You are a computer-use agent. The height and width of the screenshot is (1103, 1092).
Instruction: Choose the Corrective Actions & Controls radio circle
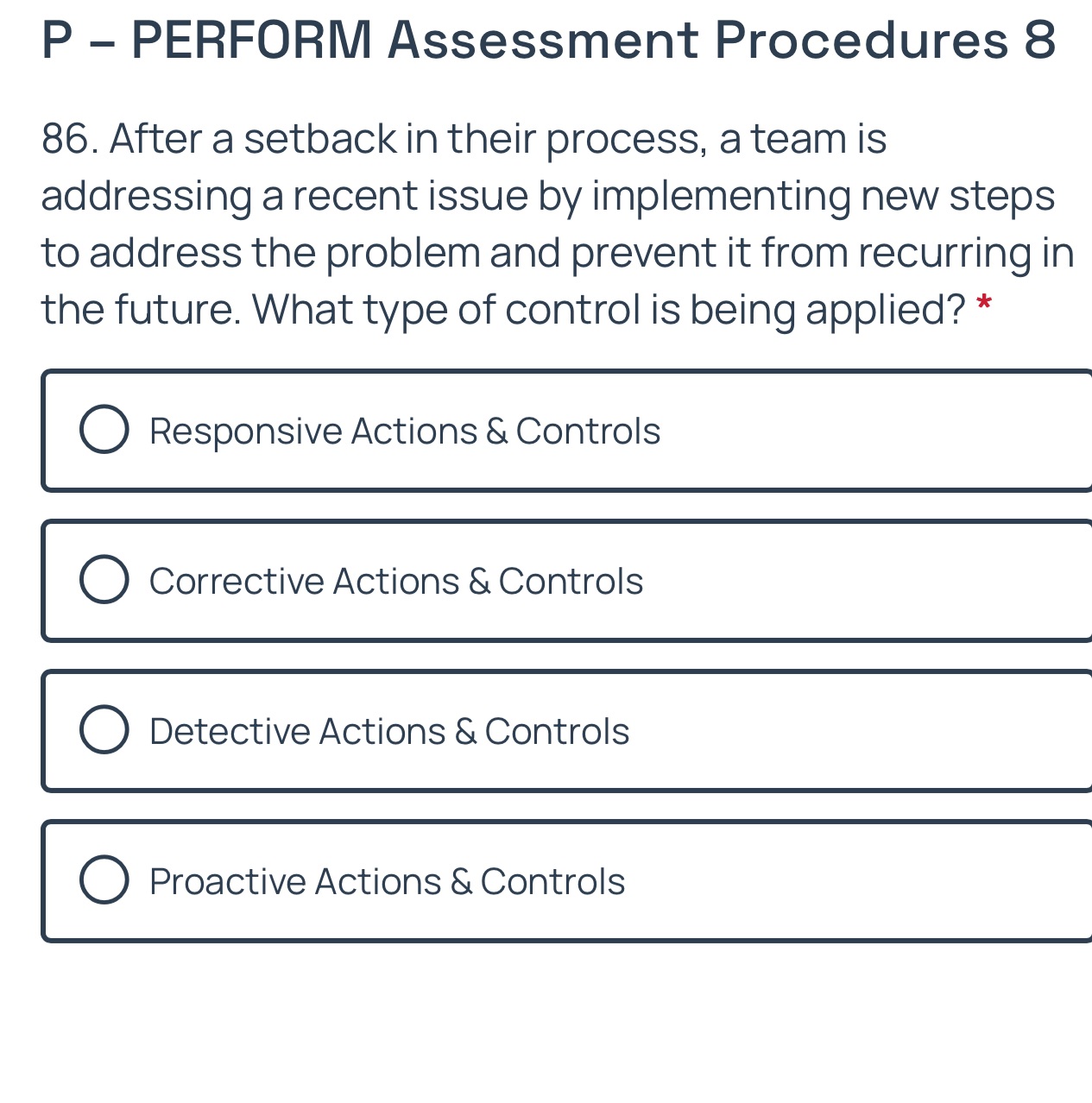pos(104,580)
